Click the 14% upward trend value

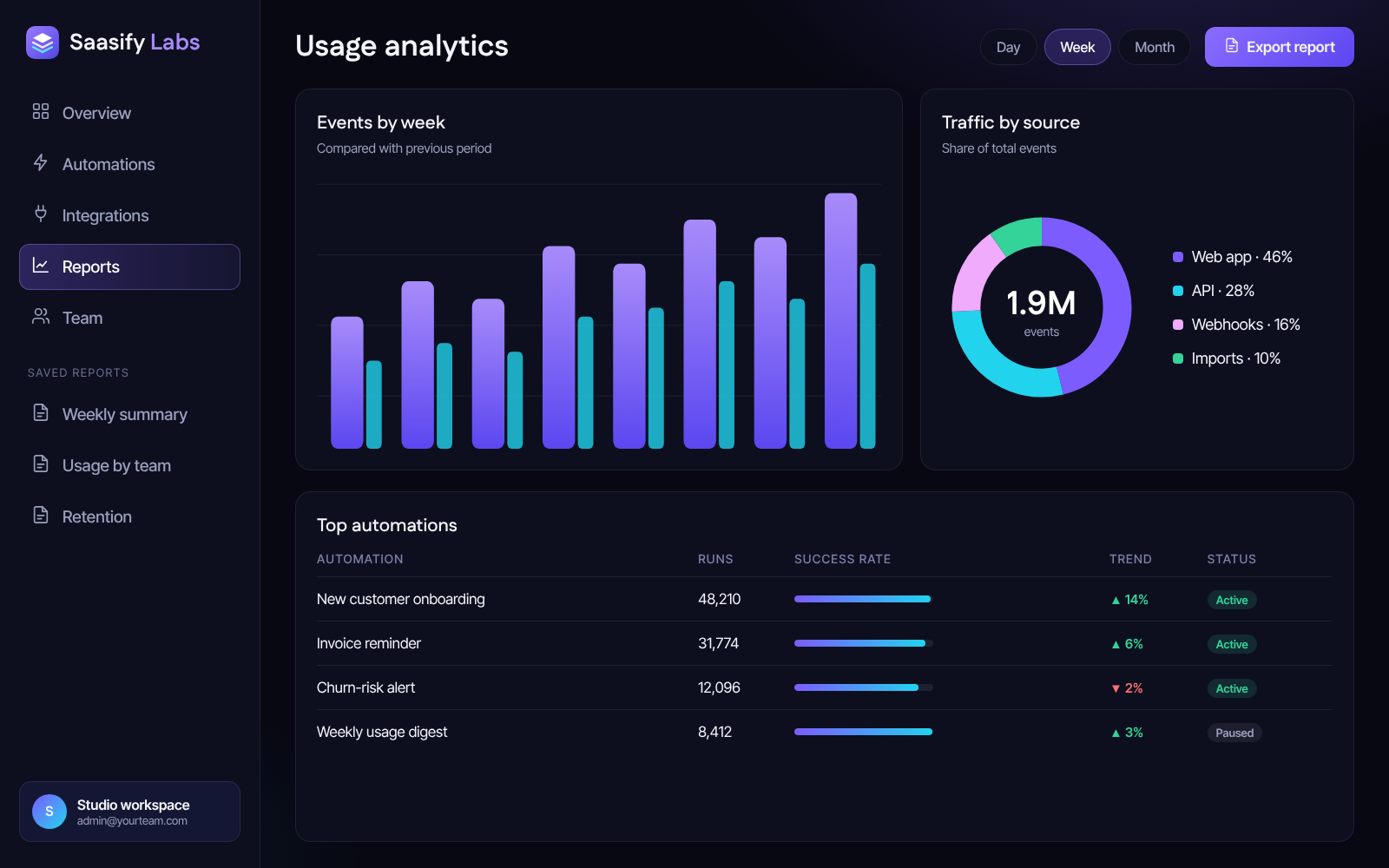pos(1129,600)
